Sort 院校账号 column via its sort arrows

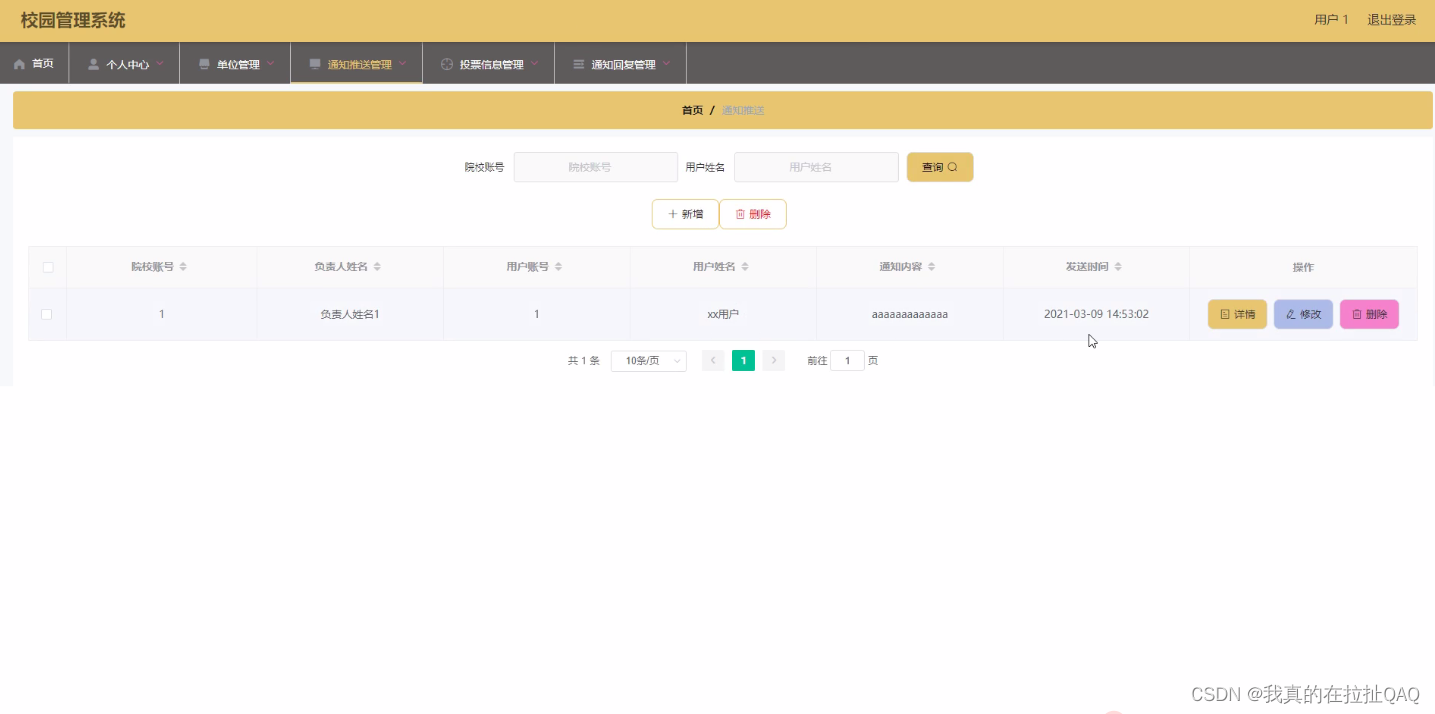coord(183,267)
